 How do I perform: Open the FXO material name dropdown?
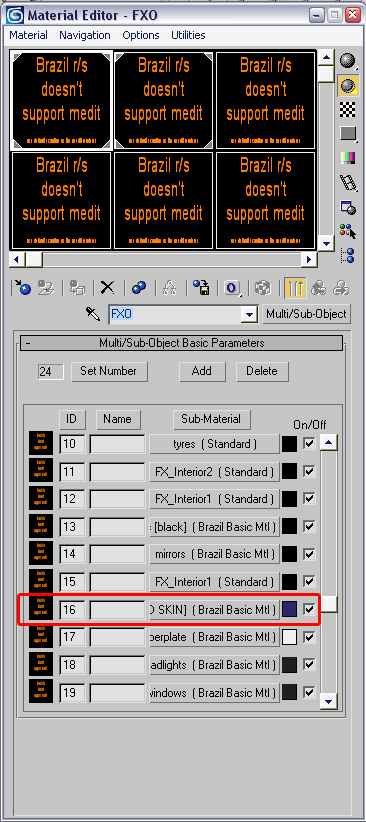[x=249, y=315]
